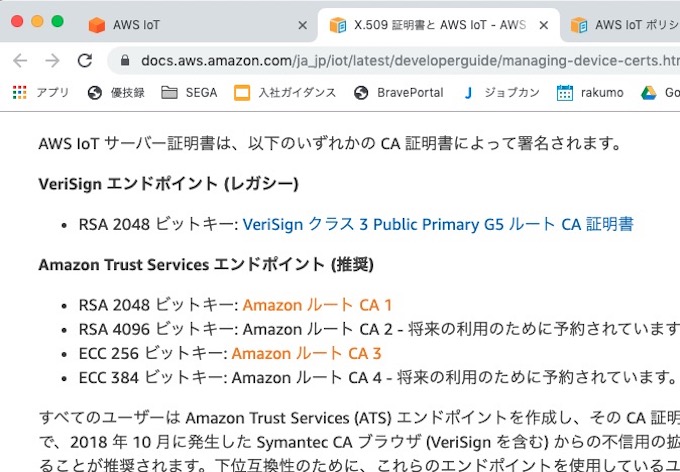Close the X.509 証明書 tab
Image resolution: width=680 pixels, height=472 pixels.
tap(543, 26)
